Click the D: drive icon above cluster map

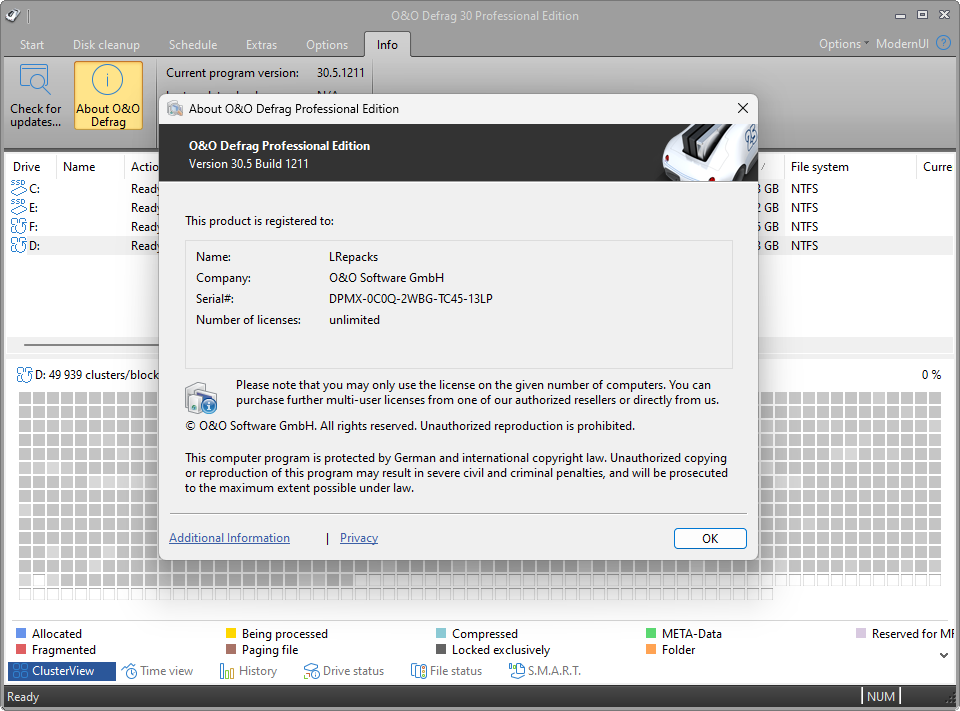coord(24,374)
